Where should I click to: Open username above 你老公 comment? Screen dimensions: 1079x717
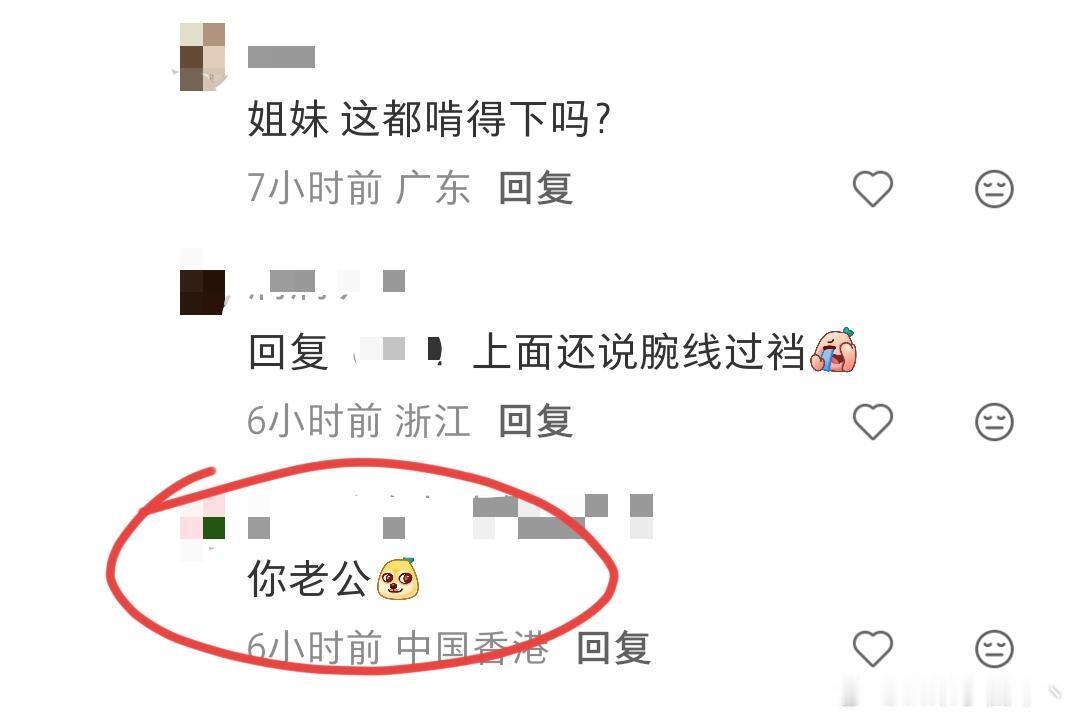tap(450, 517)
